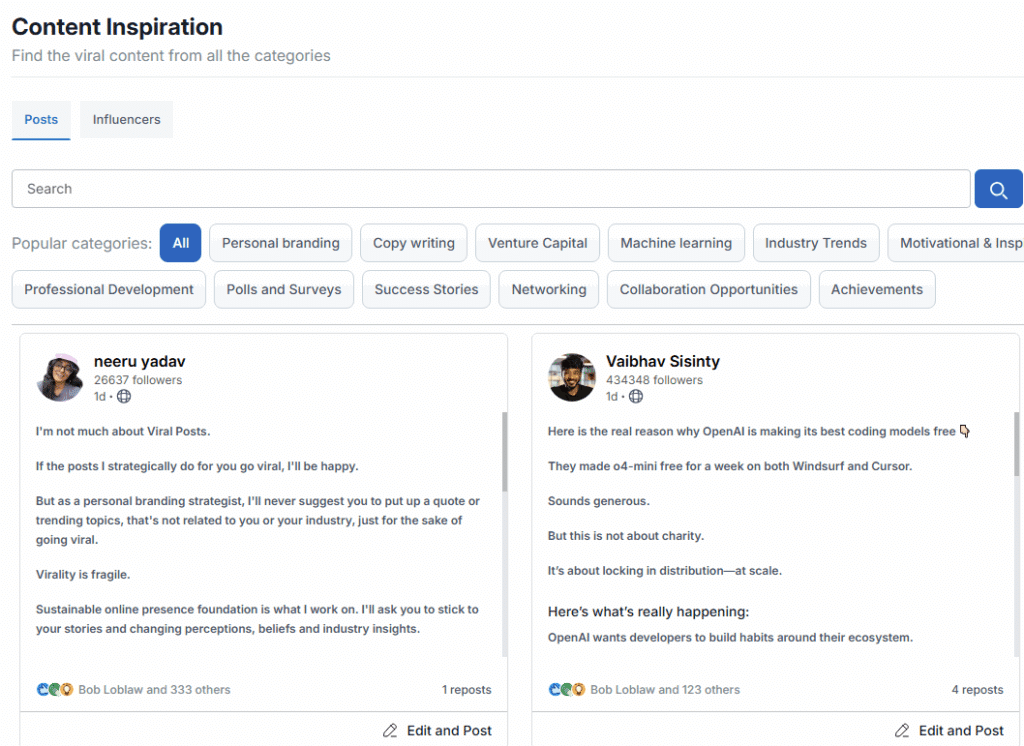The height and width of the screenshot is (746, 1024).
Task: Click globe visibility icon on Vaibhav Sisinty's post
Action: pos(636,397)
